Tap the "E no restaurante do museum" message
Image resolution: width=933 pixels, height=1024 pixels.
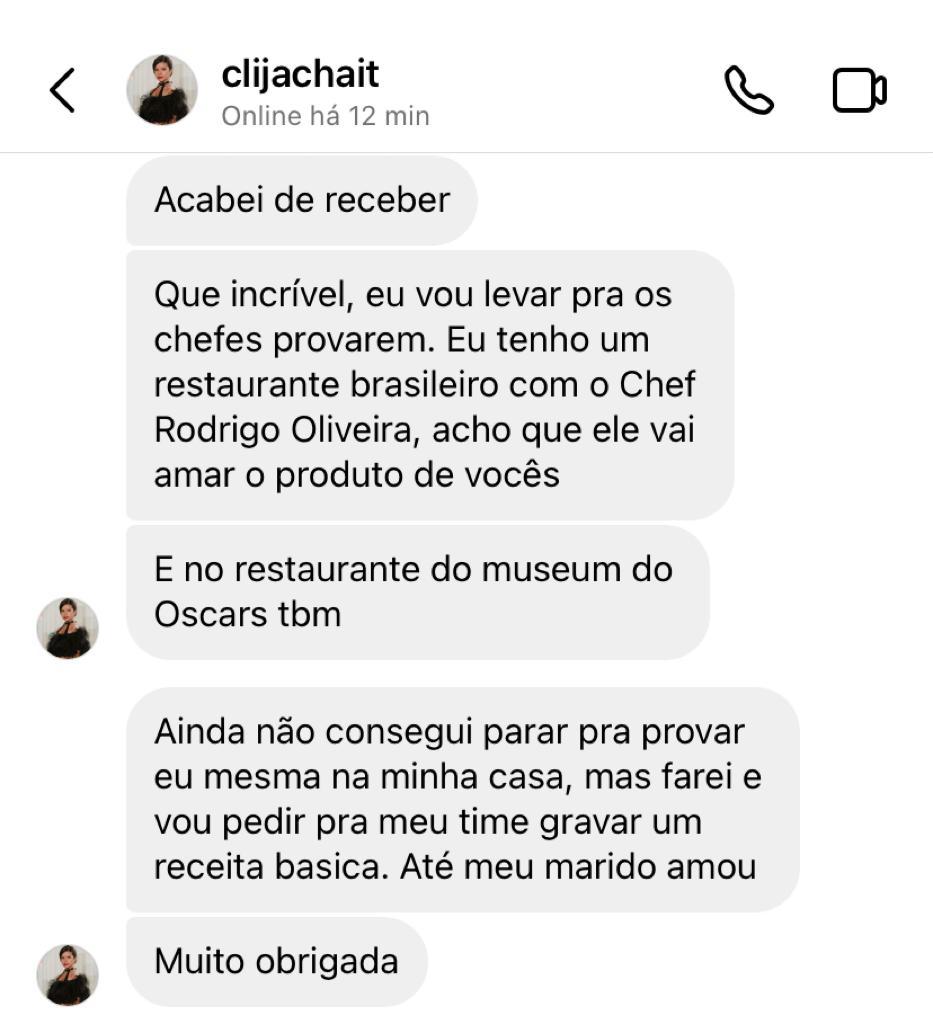click(418, 592)
